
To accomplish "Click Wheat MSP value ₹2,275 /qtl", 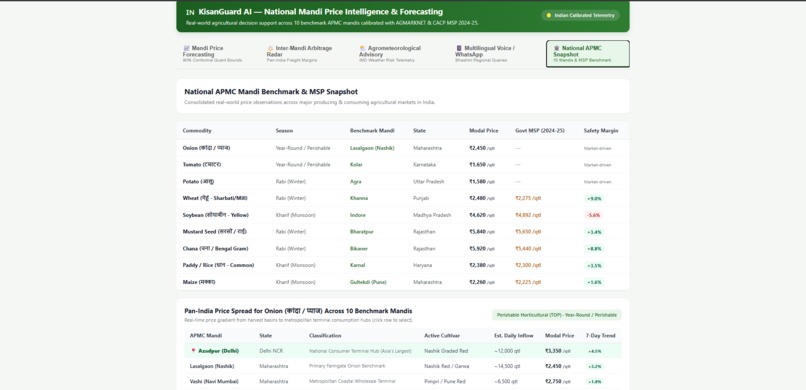I will (528, 198).
